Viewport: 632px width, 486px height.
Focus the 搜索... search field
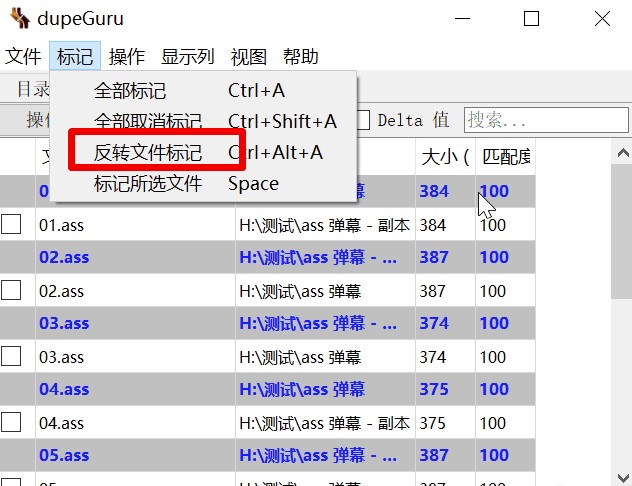[x=546, y=120]
